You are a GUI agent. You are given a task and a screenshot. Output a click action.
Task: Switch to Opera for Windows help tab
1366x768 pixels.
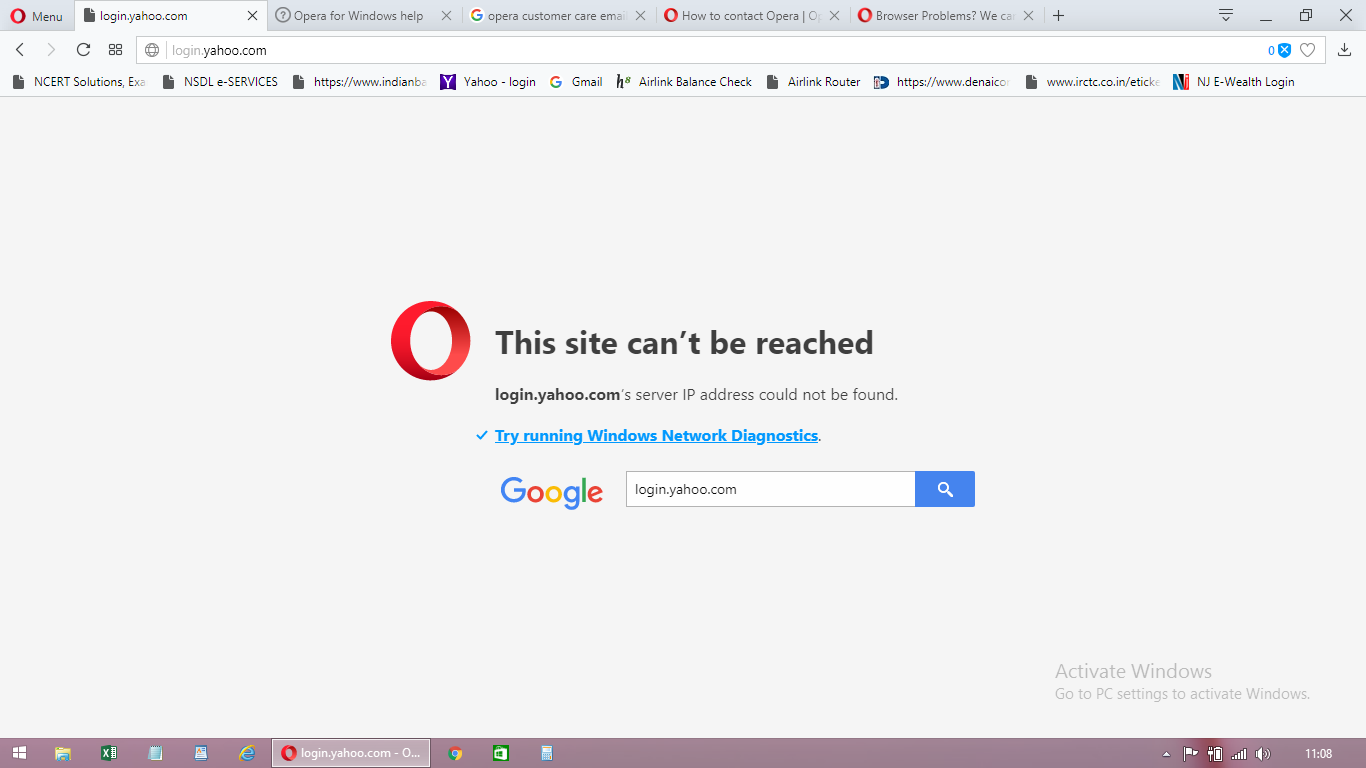click(x=357, y=16)
